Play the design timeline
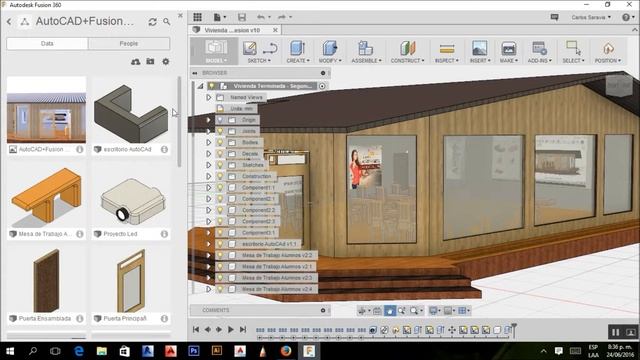Image resolution: width=640 pixels, height=360 pixels. click(x=231, y=329)
